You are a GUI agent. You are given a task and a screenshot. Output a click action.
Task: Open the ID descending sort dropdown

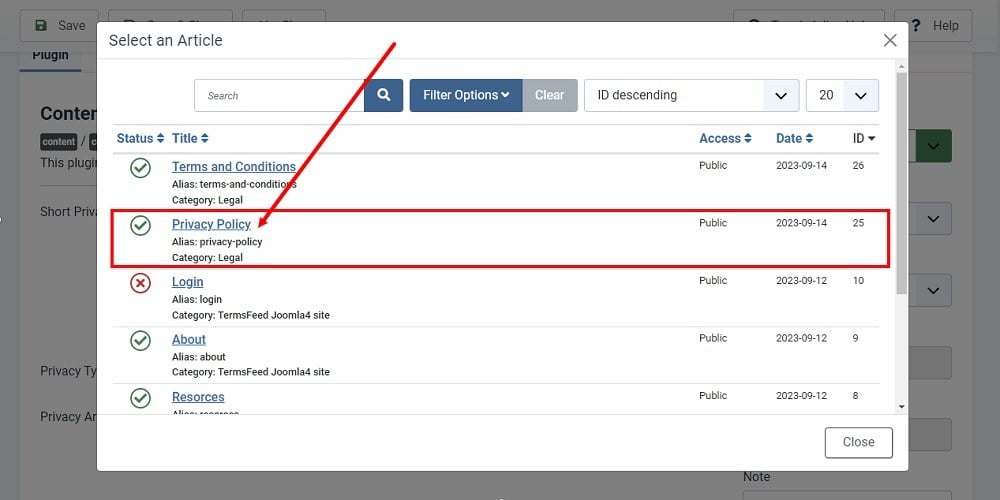691,95
